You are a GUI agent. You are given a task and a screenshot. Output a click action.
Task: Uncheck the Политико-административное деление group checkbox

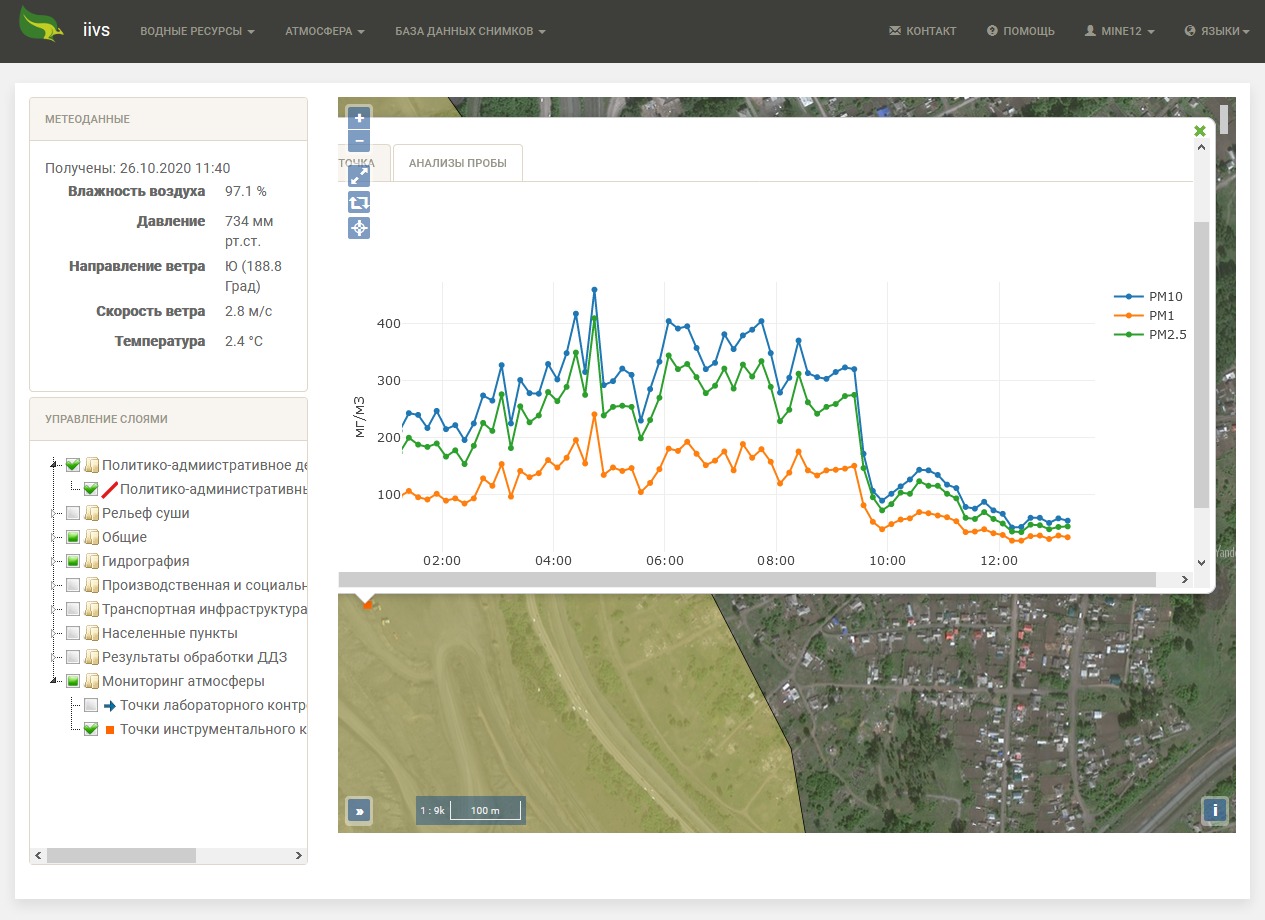click(73, 465)
